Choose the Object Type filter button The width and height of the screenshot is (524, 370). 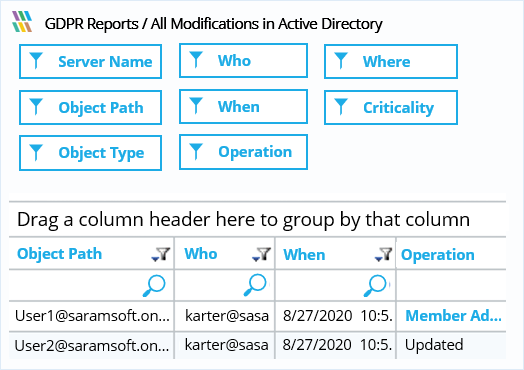coord(91,153)
